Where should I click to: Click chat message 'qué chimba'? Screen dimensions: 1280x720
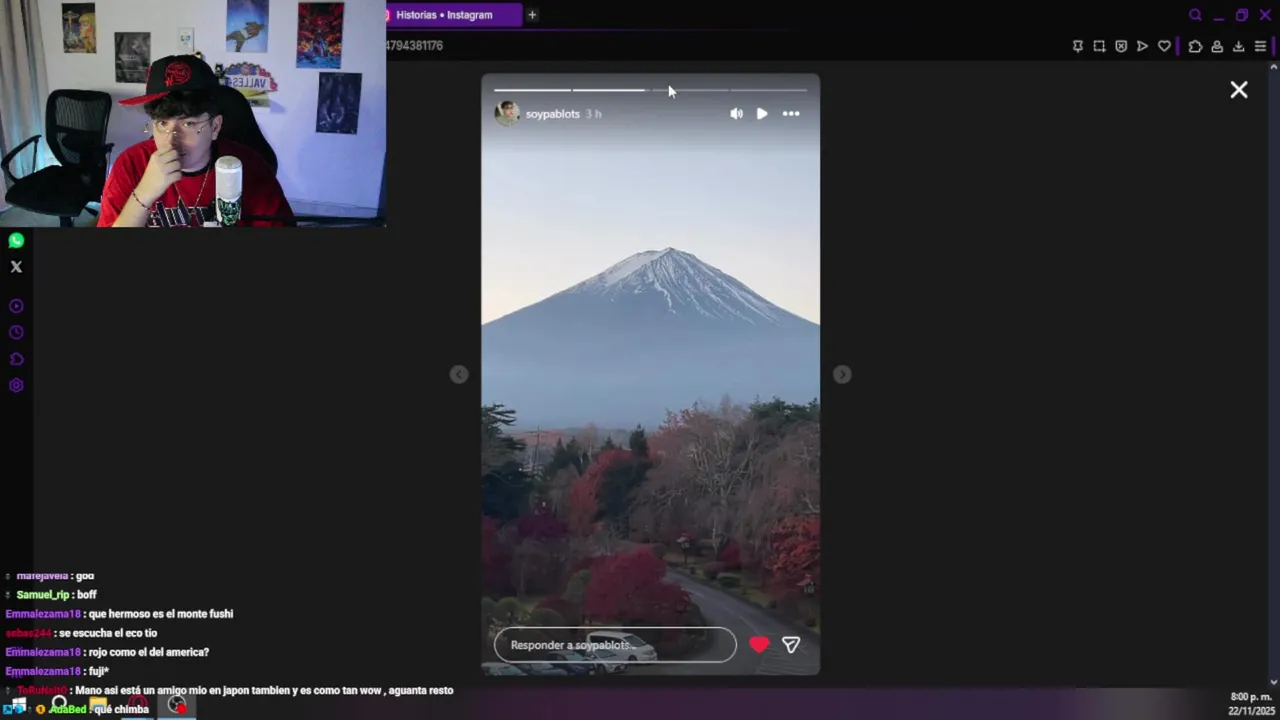click(121, 710)
